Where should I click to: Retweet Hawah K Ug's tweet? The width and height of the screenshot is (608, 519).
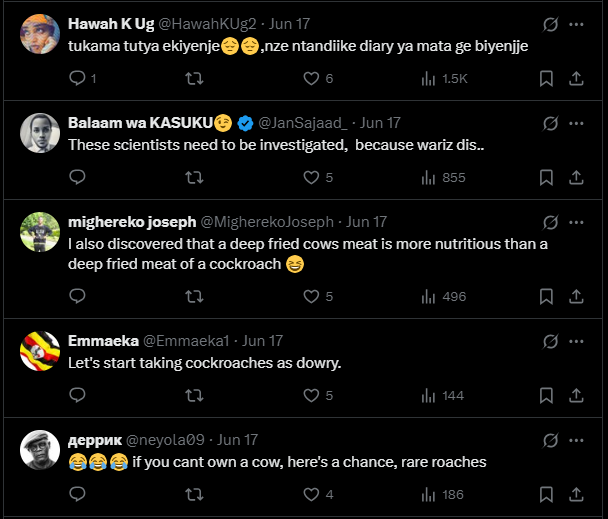pos(195,78)
